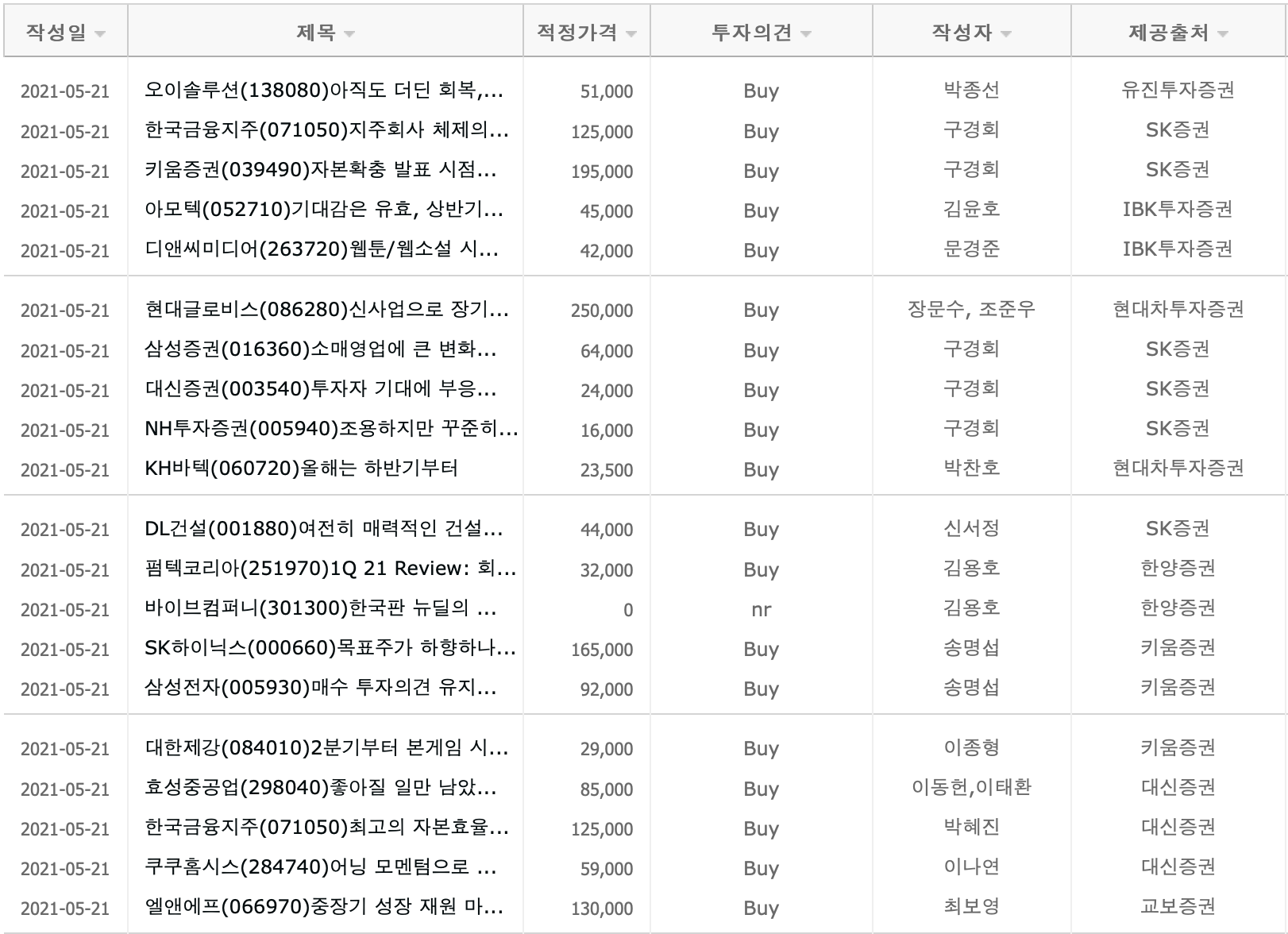Select the 195,000 target price cell
The width and height of the screenshot is (1288, 934).
(x=602, y=171)
